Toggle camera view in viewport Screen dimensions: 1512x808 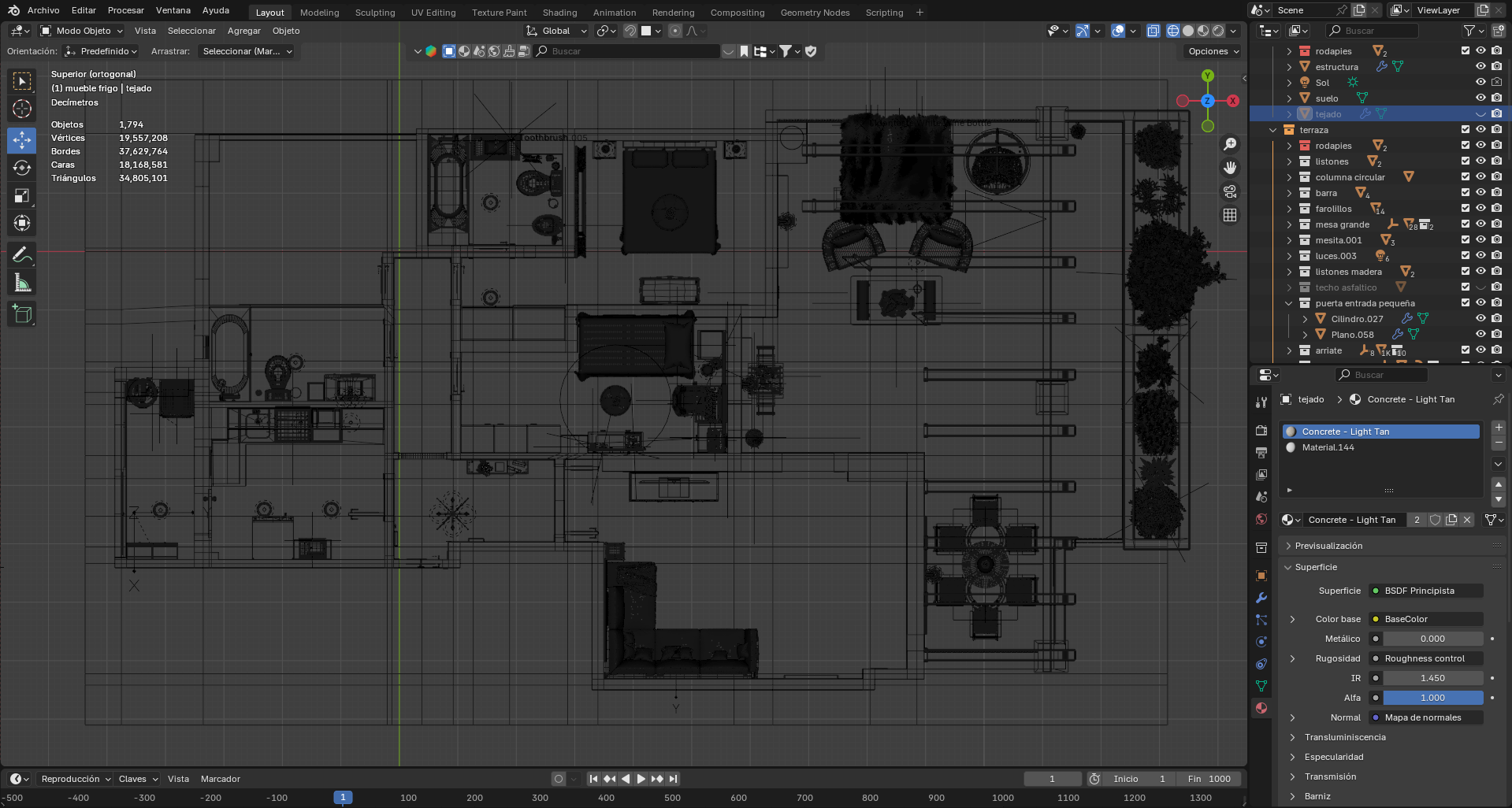1229,191
